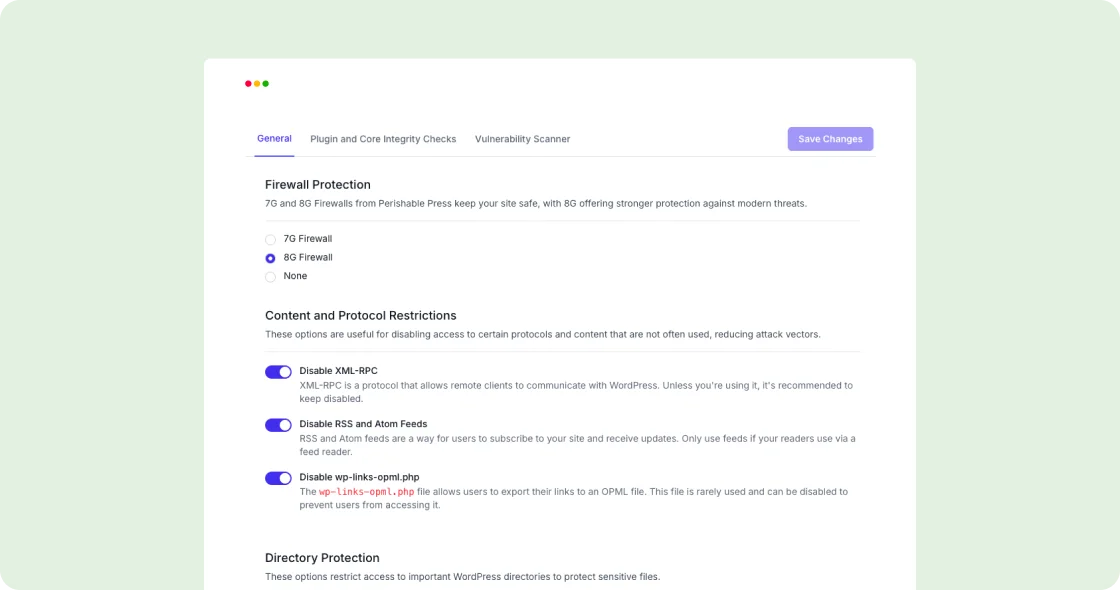Viewport: 1120px width, 590px height.
Task: Click the bold "Disable RSS and Atom Feeds" label
Action: pyautogui.click(x=363, y=424)
